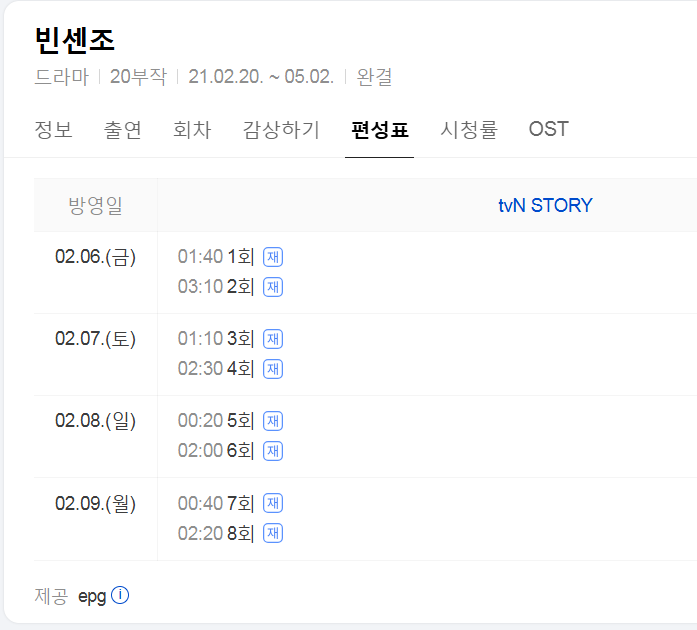The width and height of the screenshot is (697, 630).
Task: Click rerun badge next to 2회
Action: (273, 287)
